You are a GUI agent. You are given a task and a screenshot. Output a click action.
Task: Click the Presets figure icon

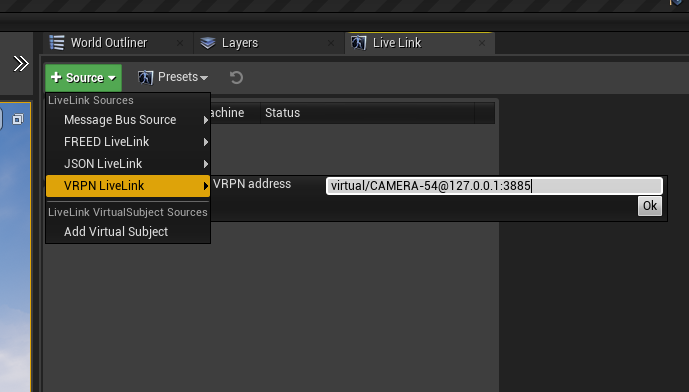[x=145, y=77]
